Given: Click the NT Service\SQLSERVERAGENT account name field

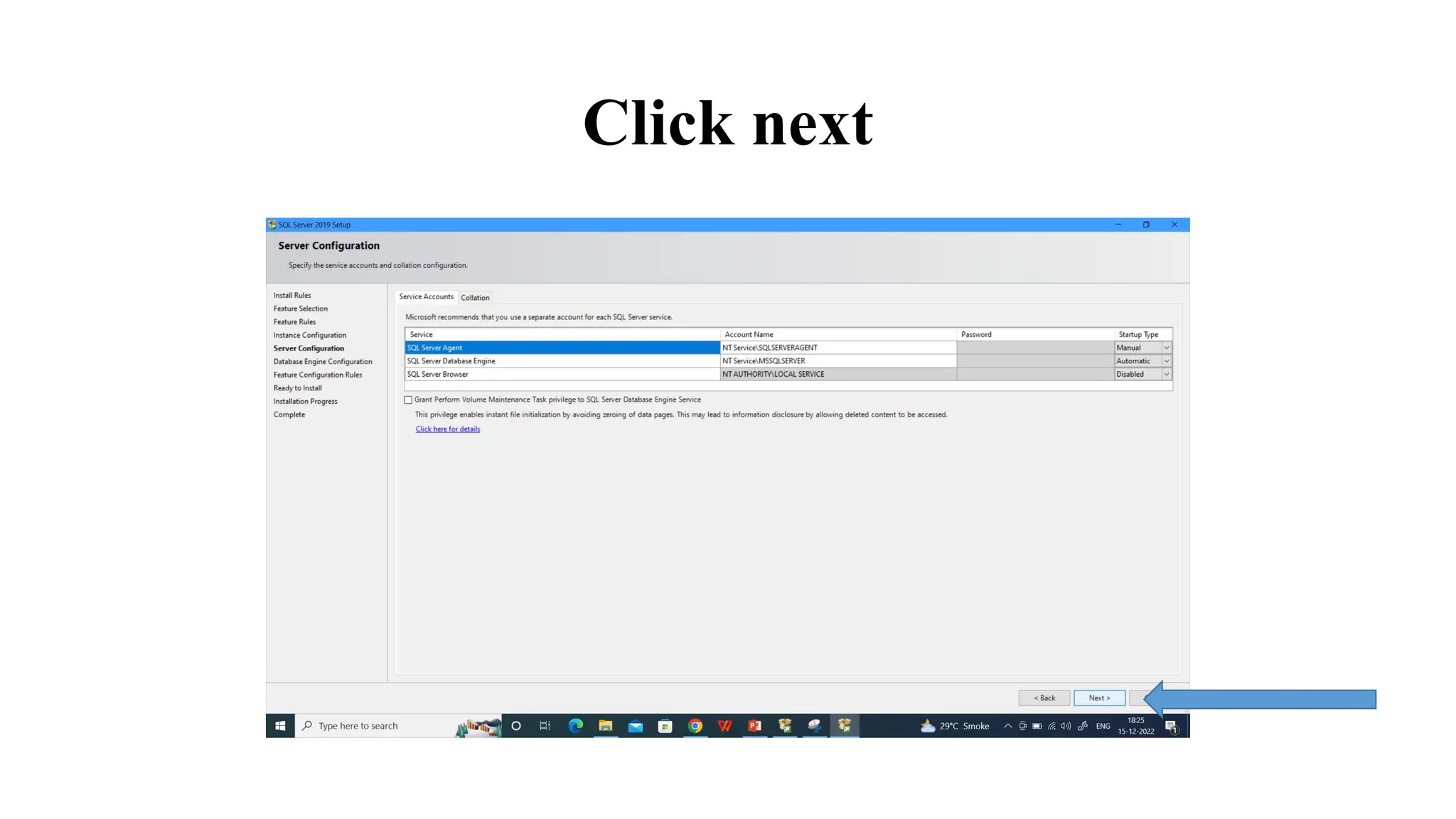Looking at the screenshot, I should tap(838, 348).
